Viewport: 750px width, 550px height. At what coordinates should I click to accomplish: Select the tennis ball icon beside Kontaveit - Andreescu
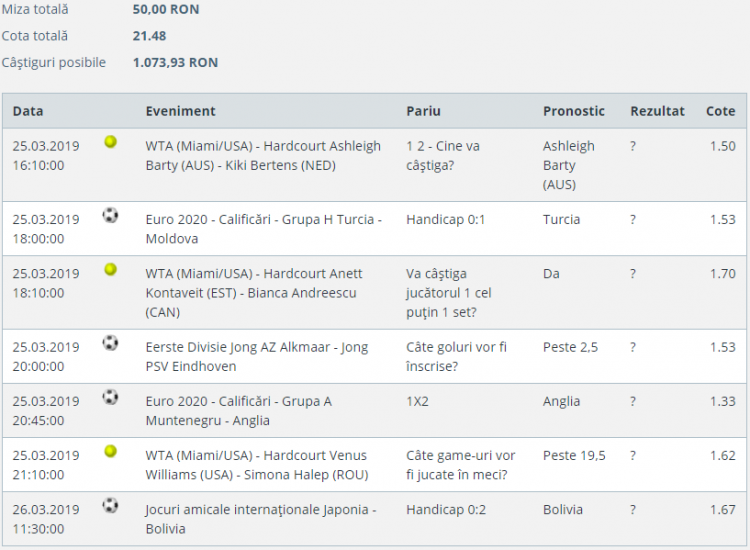pyautogui.click(x=110, y=270)
